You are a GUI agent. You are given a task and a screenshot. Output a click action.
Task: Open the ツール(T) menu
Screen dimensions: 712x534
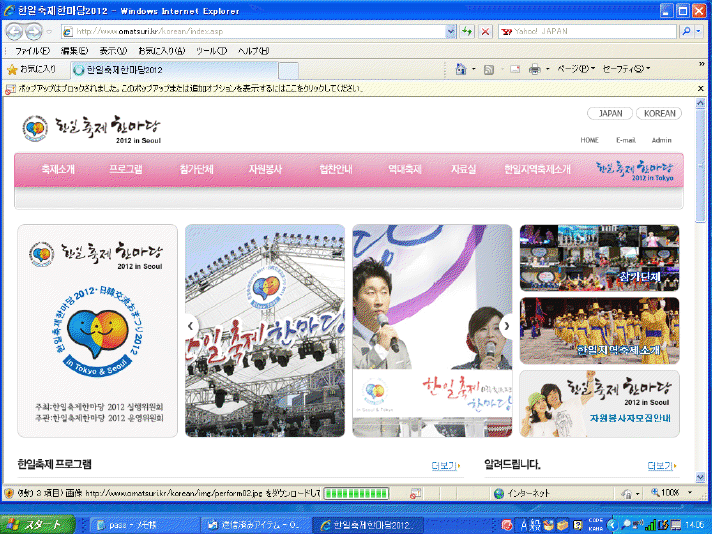[211, 51]
